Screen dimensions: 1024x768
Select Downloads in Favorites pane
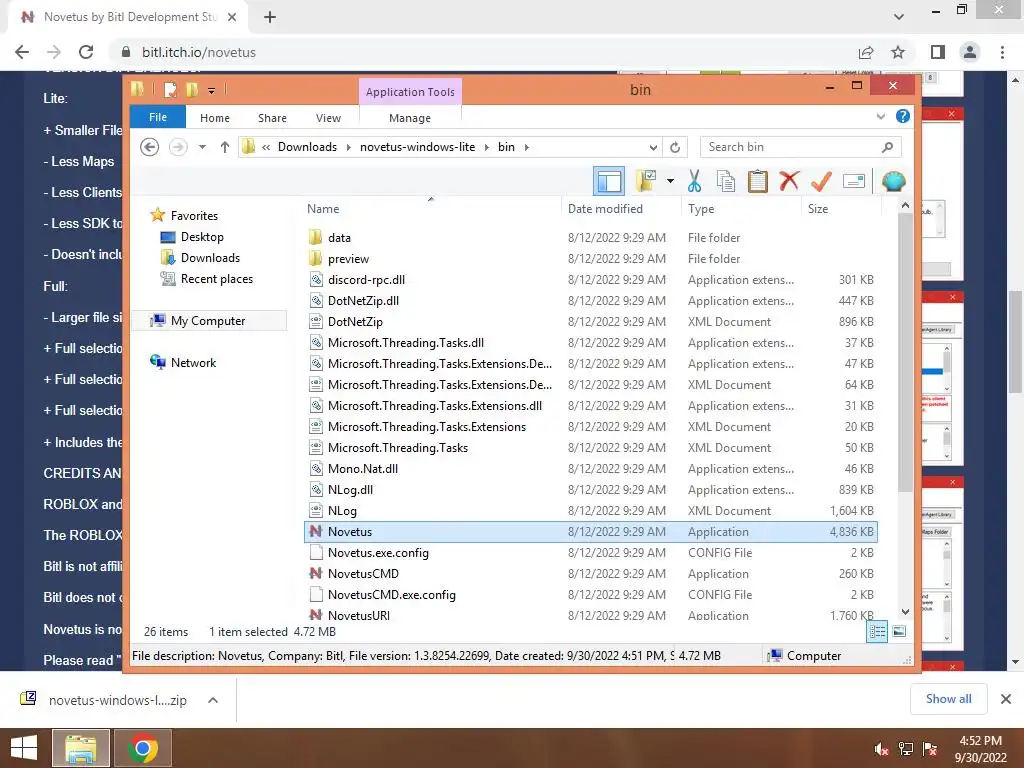[x=210, y=257]
